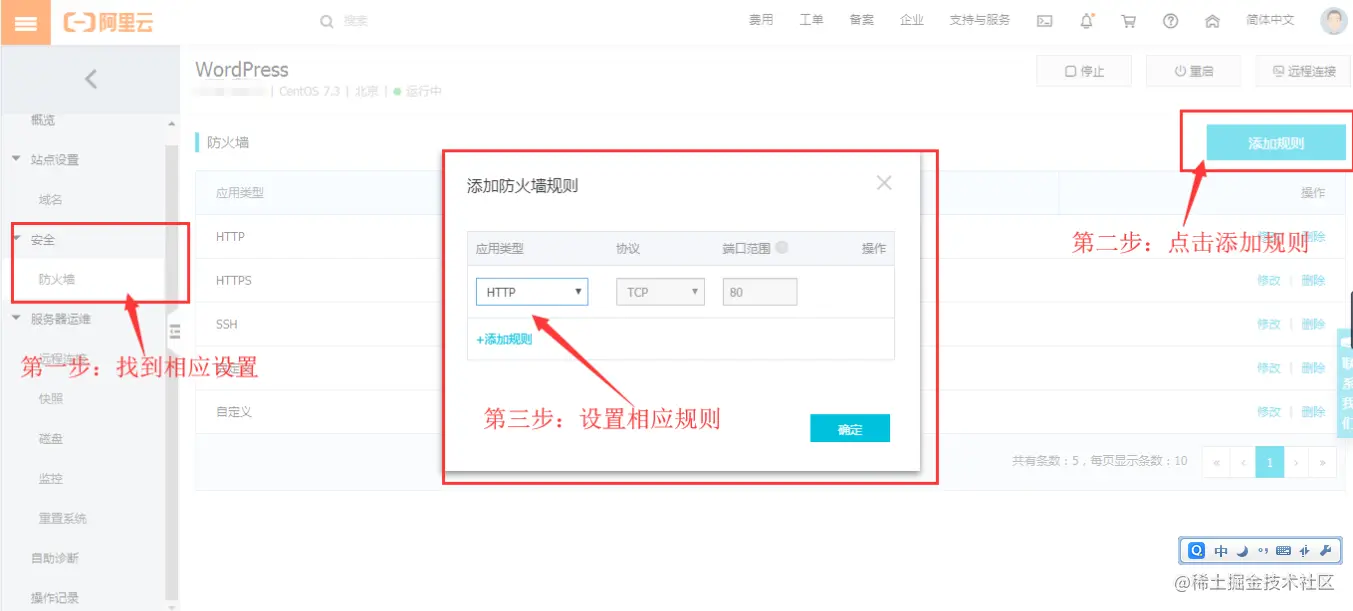This screenshot has width=1353, height=611.
Task: Click the Alibaba Cloud logo
Action: (x=108, y=22)
